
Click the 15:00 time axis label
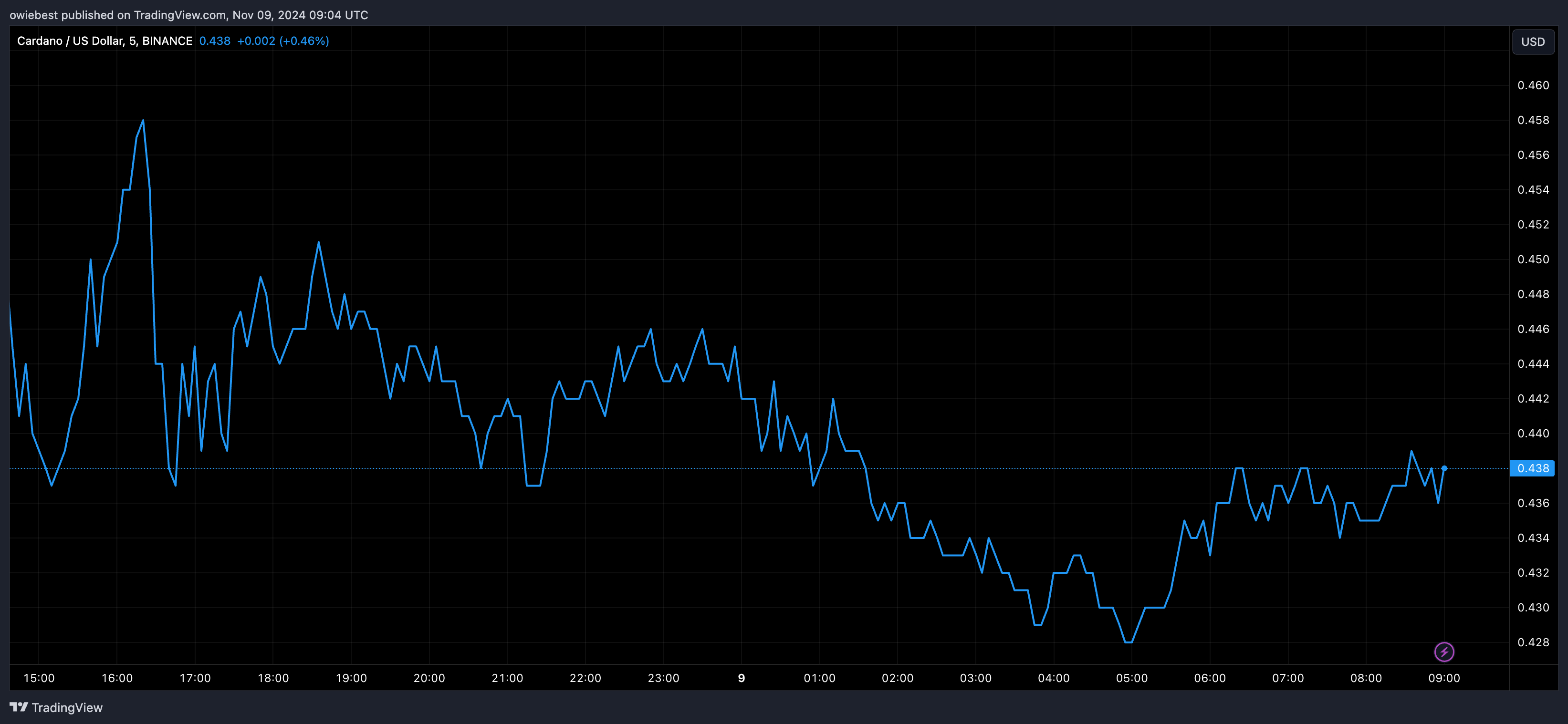coord(39,678)
